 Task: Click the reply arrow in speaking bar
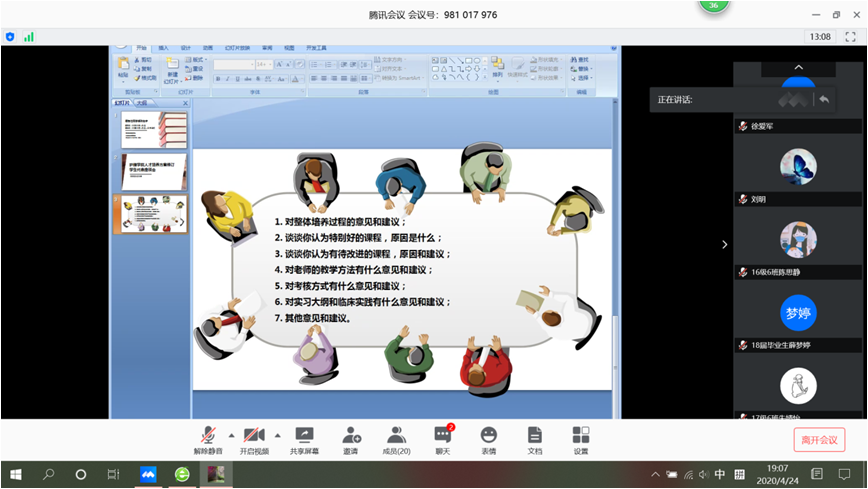pos(824,99)
